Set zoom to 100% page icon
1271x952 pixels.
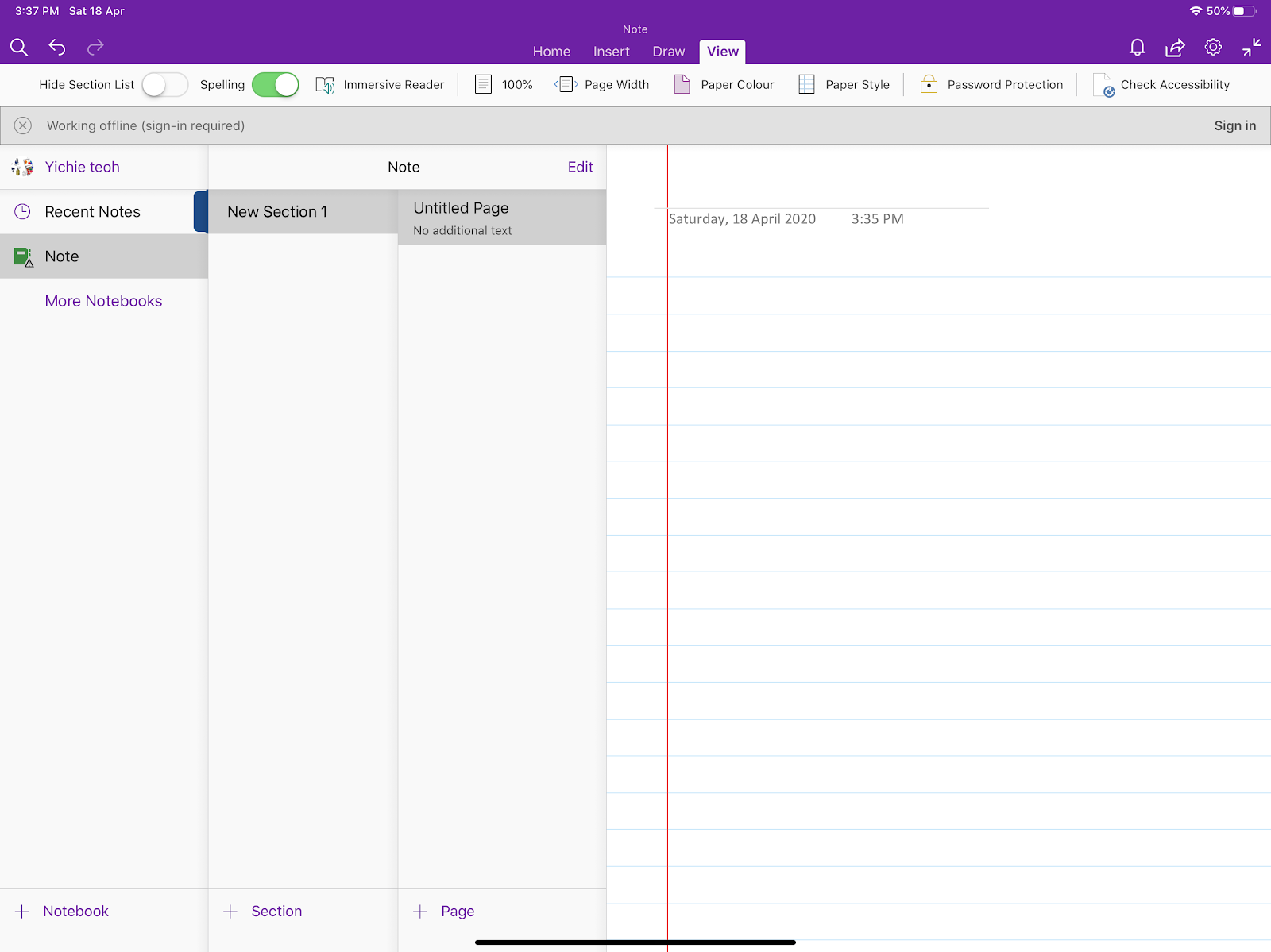[483, 84]
